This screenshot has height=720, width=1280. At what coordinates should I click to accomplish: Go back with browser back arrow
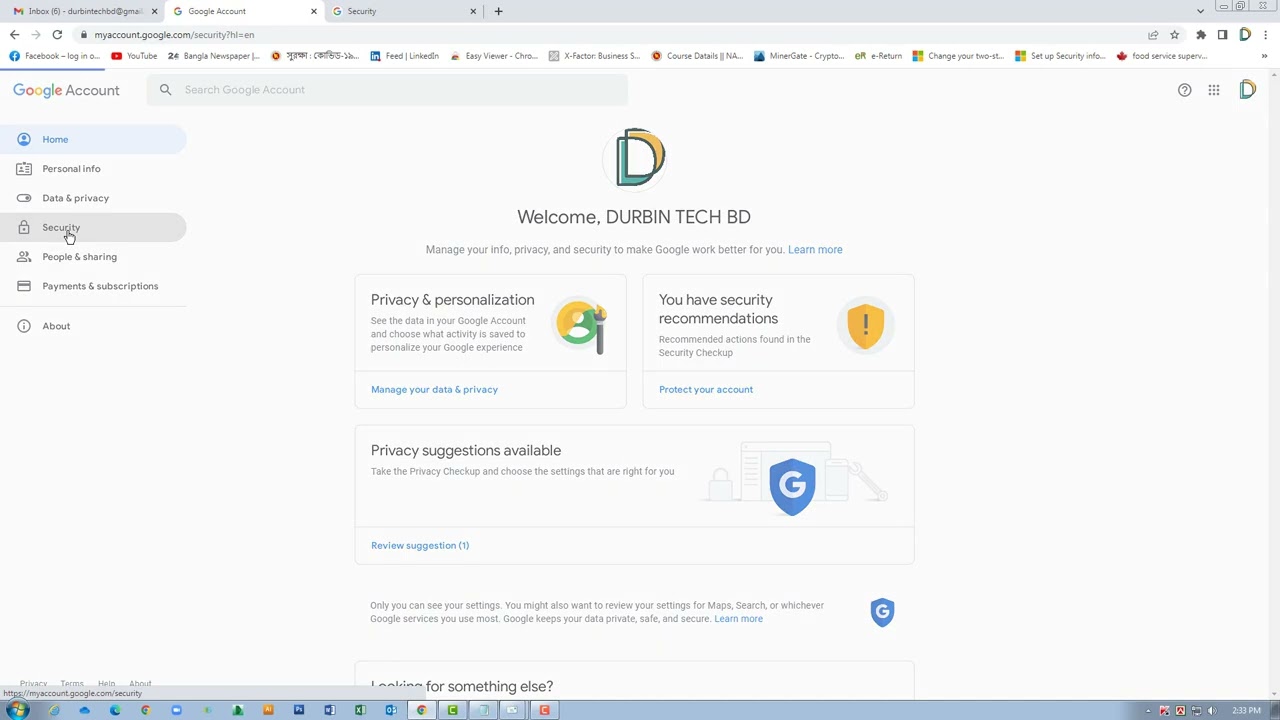point(14,35)
